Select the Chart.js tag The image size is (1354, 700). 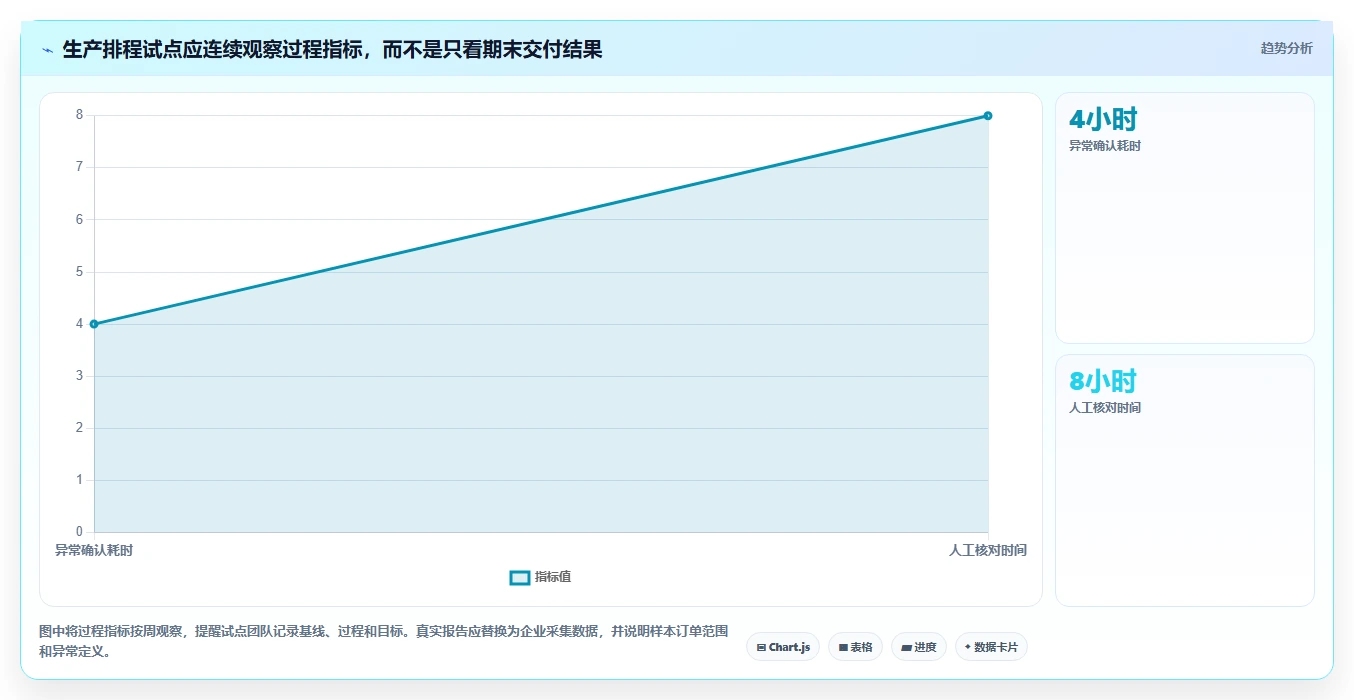[x=783, y=647]
